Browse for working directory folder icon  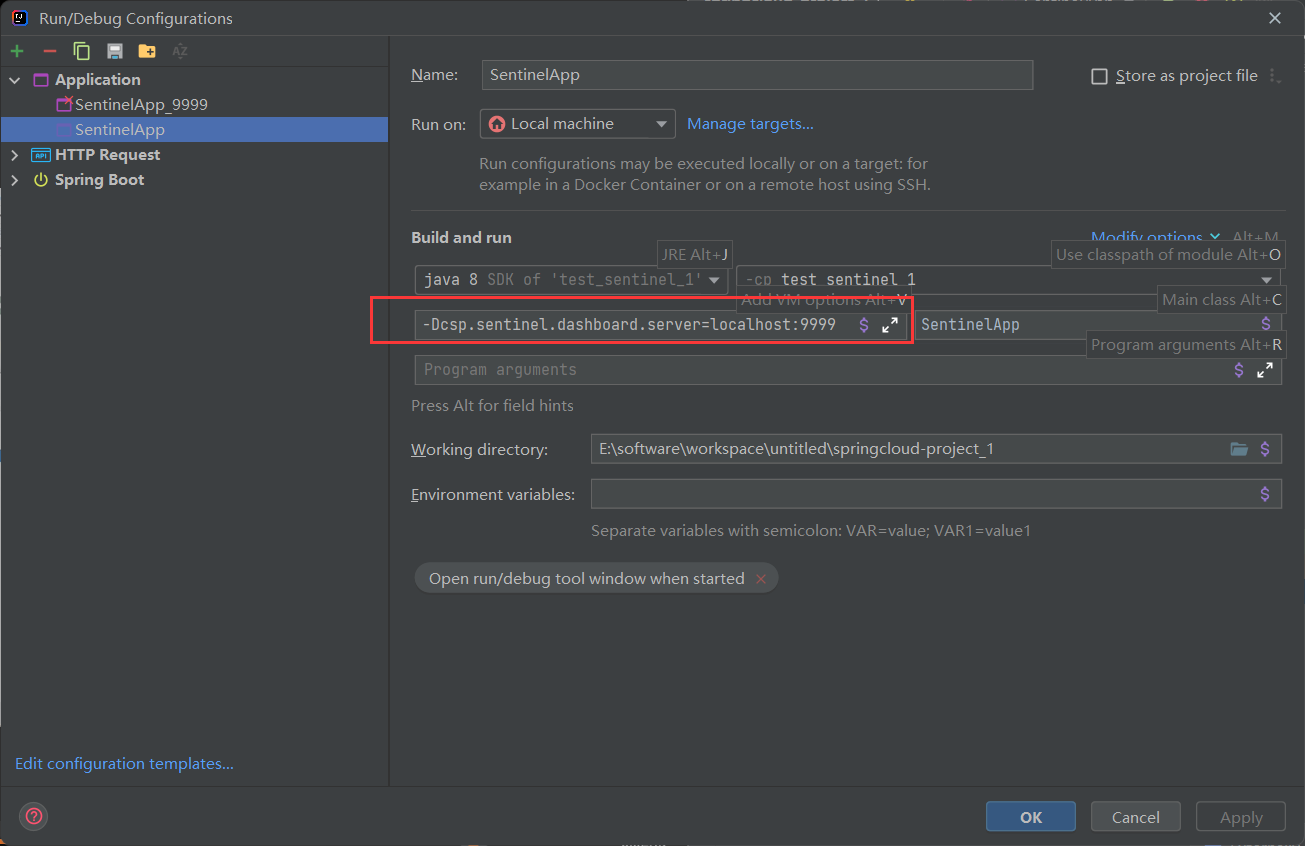point(1239,449)
